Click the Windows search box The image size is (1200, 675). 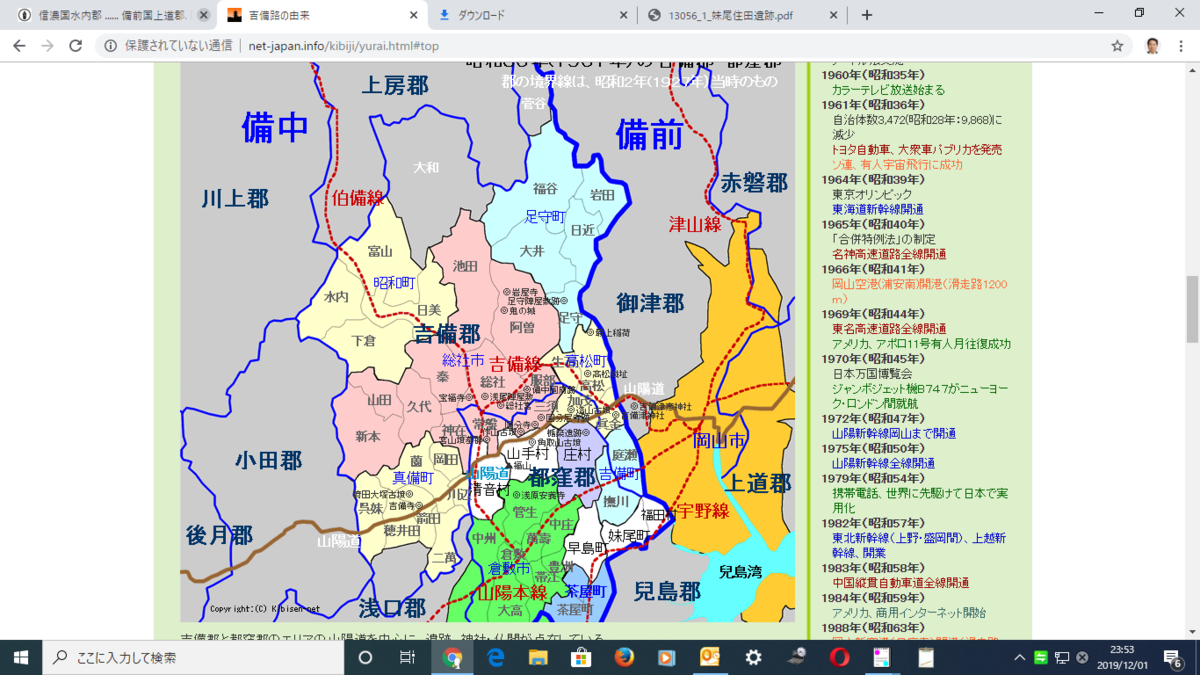[192, 657]
